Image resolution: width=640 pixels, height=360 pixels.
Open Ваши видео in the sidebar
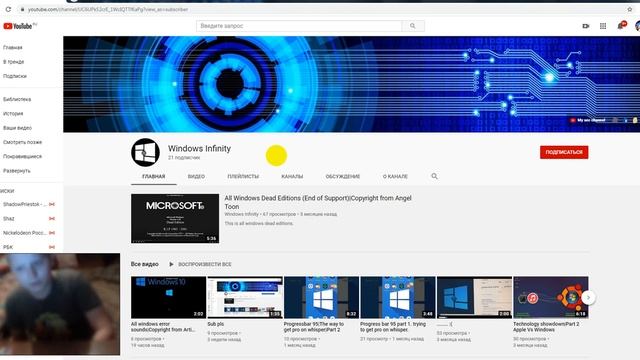tap(17, 128)
